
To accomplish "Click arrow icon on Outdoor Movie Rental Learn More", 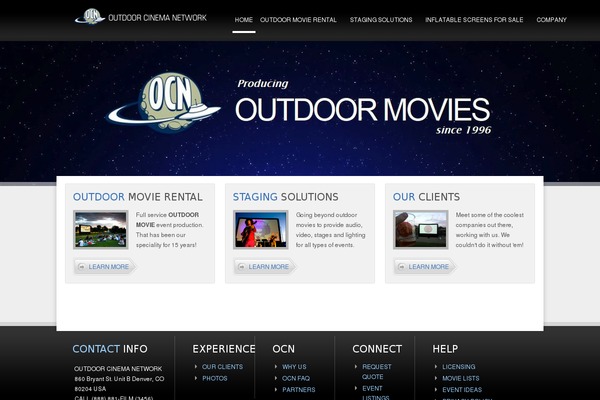I will pyautogui.click(x=81, y=267).
